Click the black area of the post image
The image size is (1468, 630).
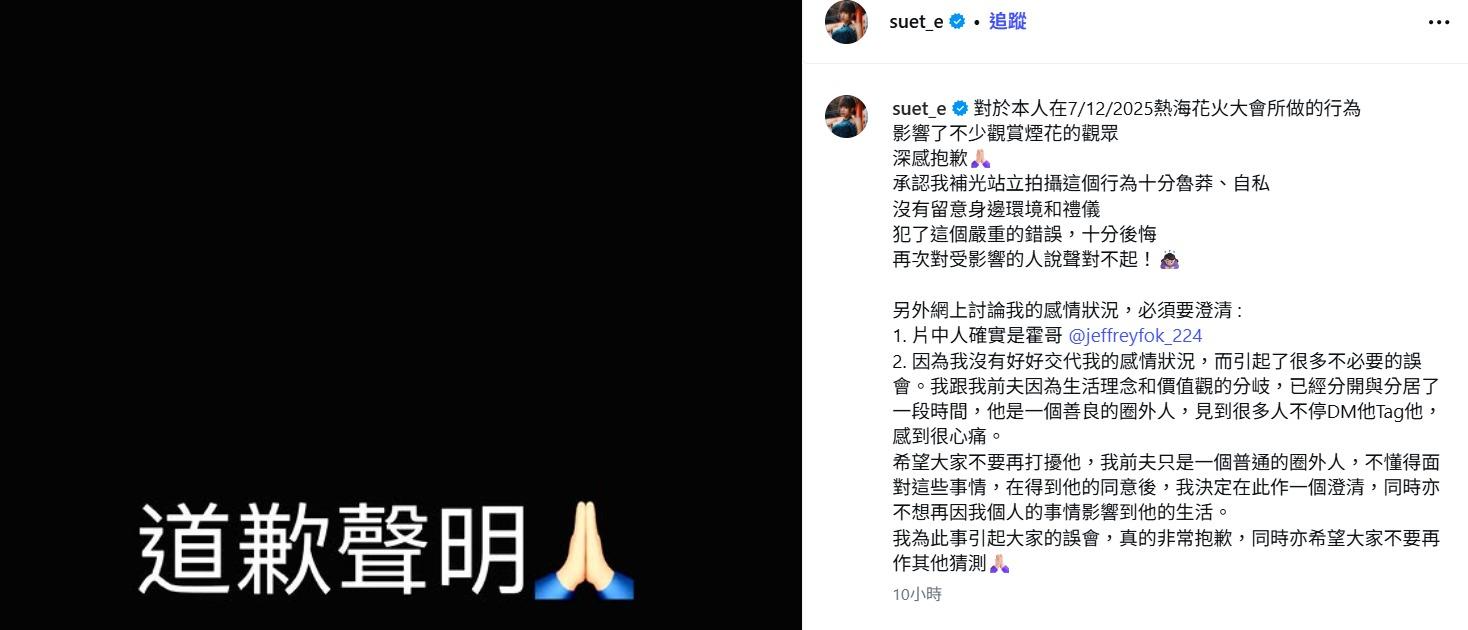click(400, 250)
